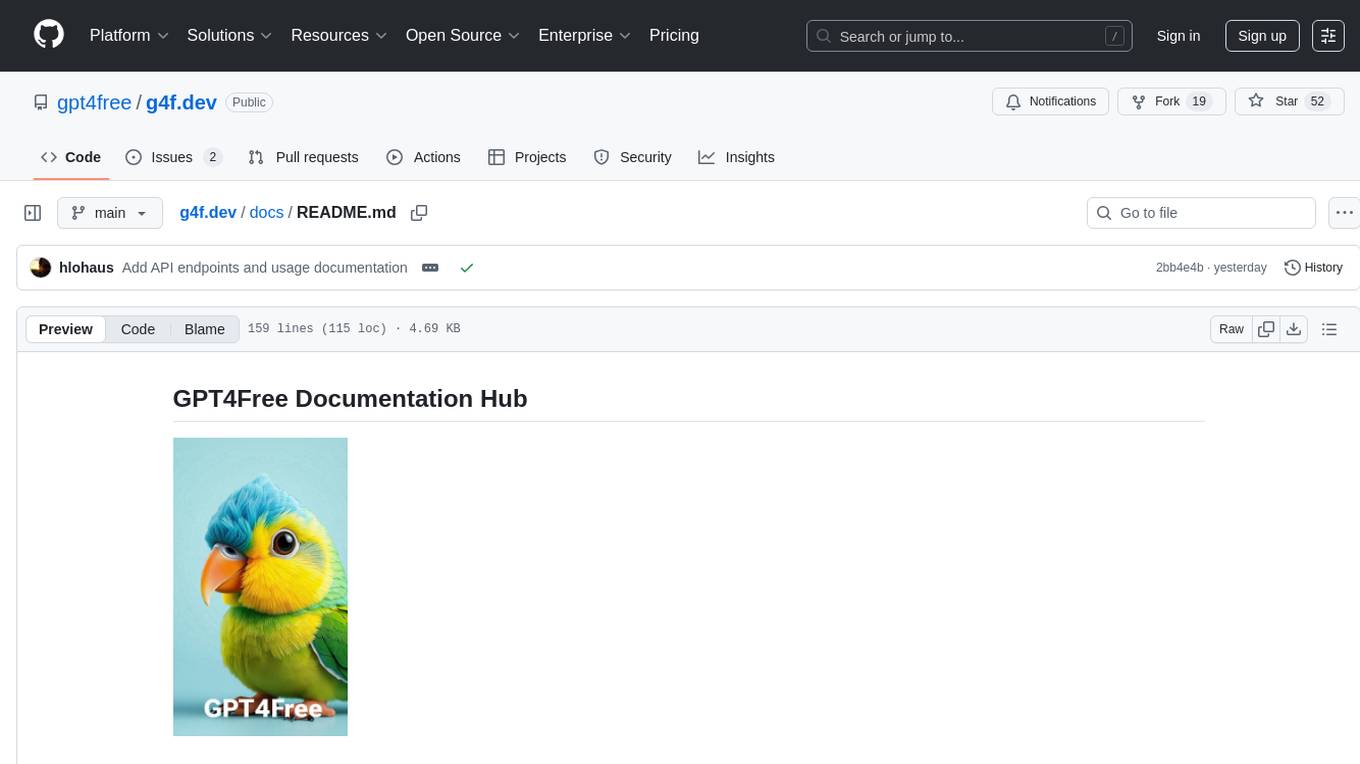
Task: Open the hlohaus author link
Action: [87, 267]
